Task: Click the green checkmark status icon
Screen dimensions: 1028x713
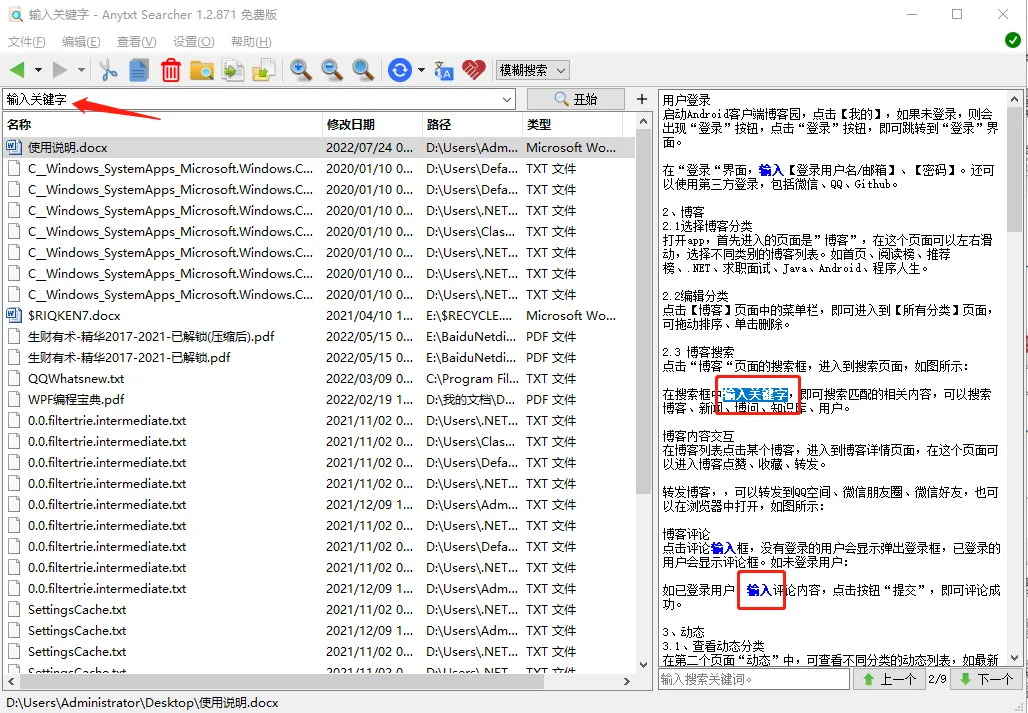Action: pyautogui.click(x=1013, y=40)
